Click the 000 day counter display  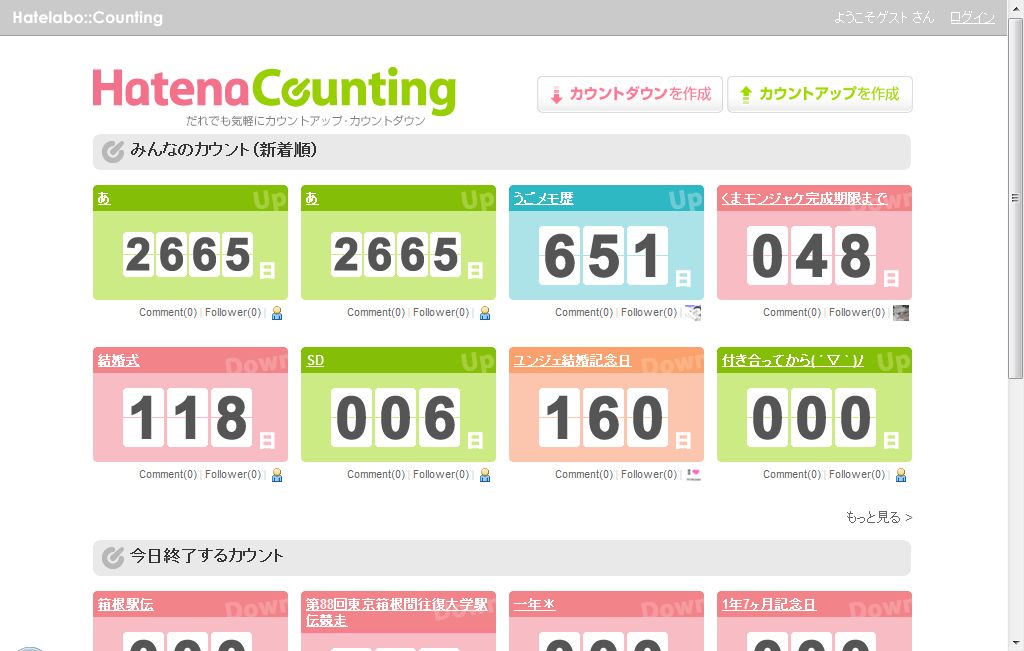[x=811, y=417]
